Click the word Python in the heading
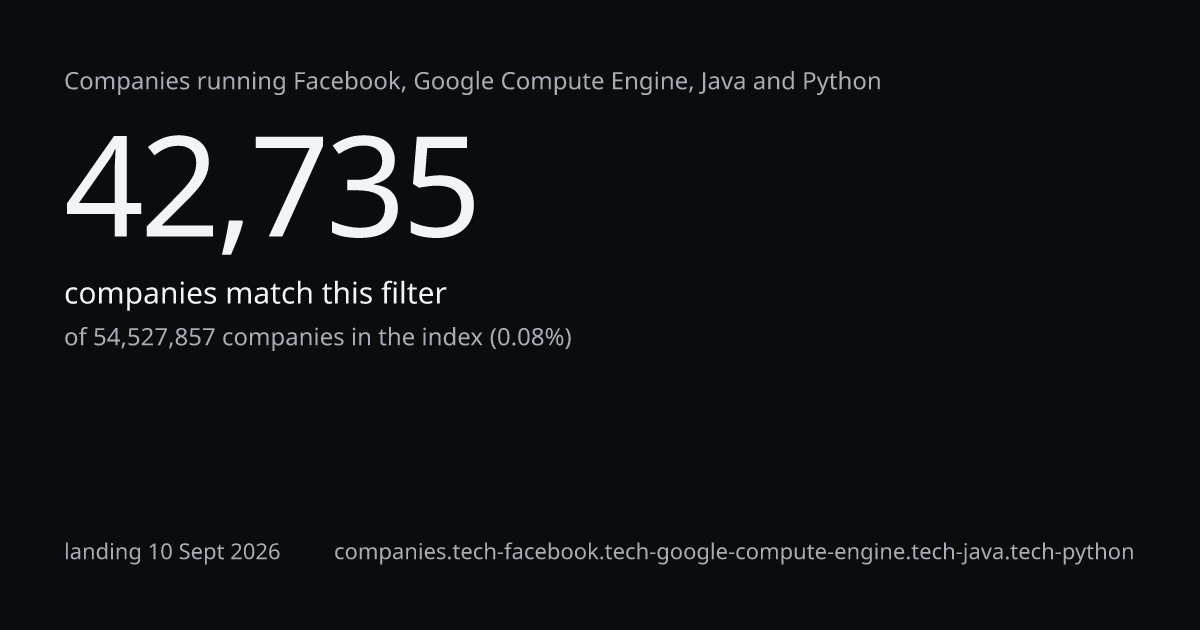 point(842,82)
